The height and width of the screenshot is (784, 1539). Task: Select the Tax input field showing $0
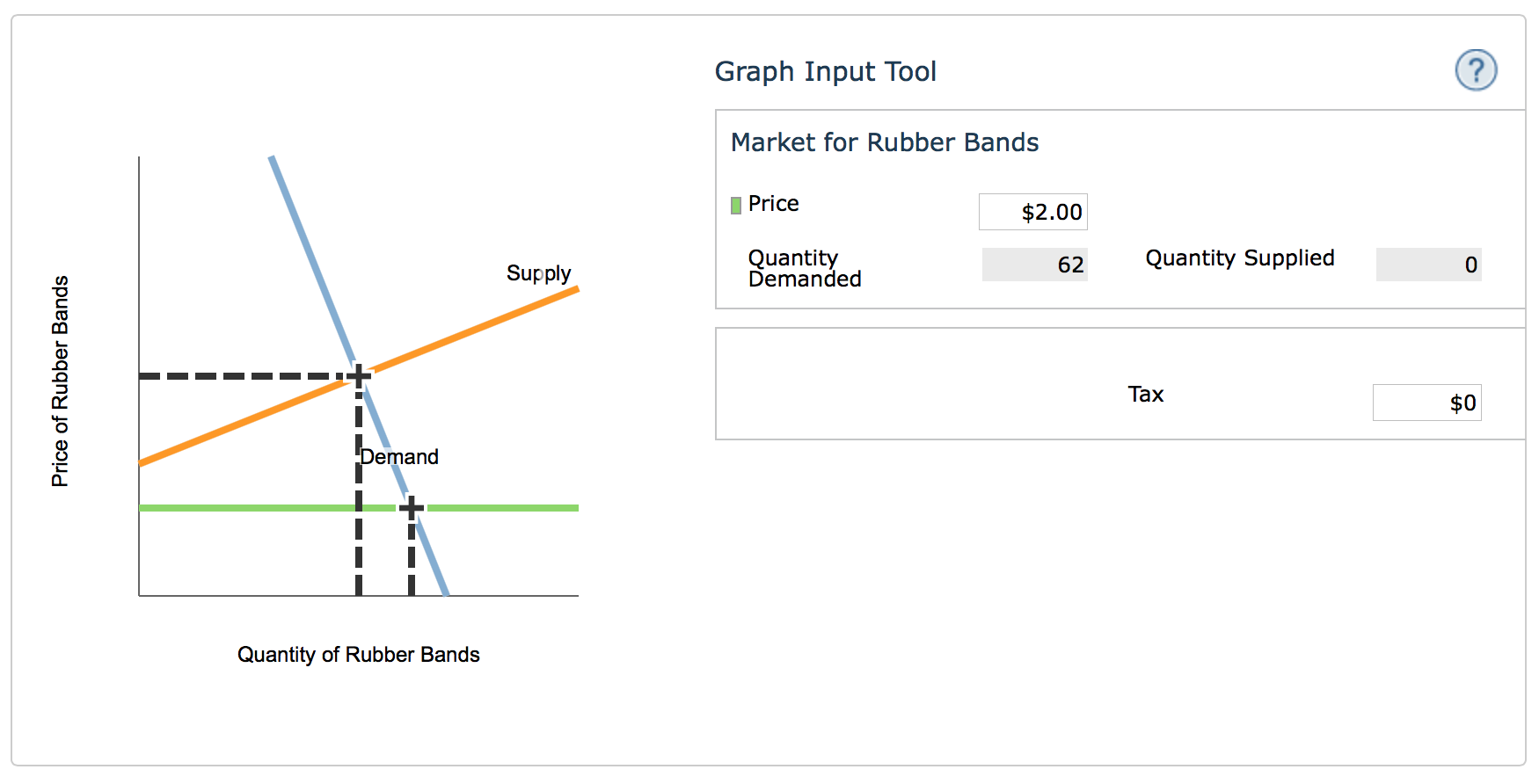coord(1426,403)
